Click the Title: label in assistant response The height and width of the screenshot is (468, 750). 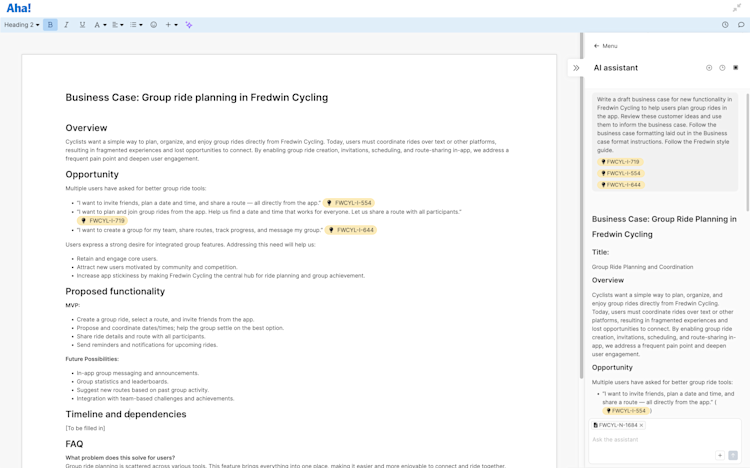tap(600, 252)
